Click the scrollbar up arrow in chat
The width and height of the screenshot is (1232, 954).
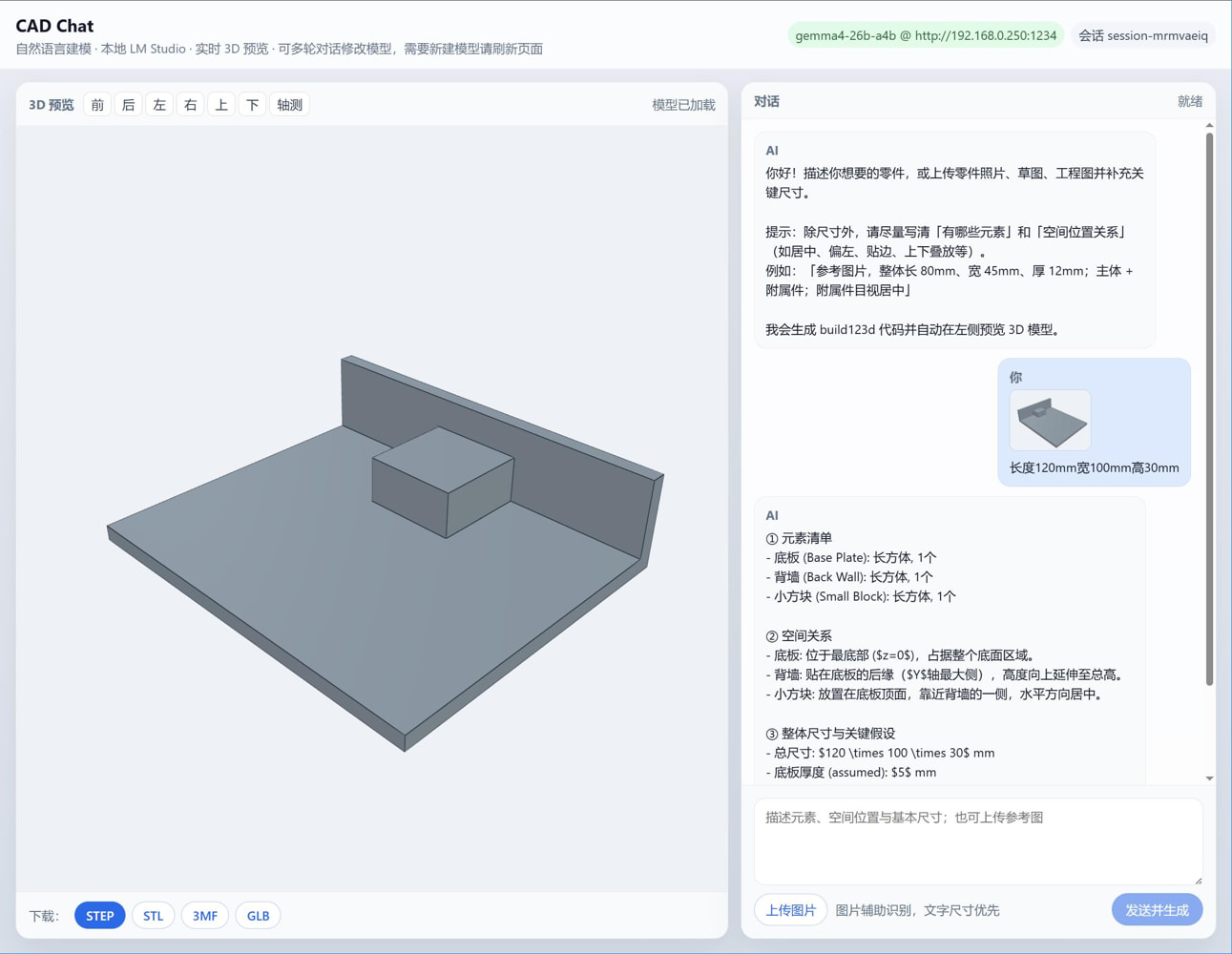1209,126
